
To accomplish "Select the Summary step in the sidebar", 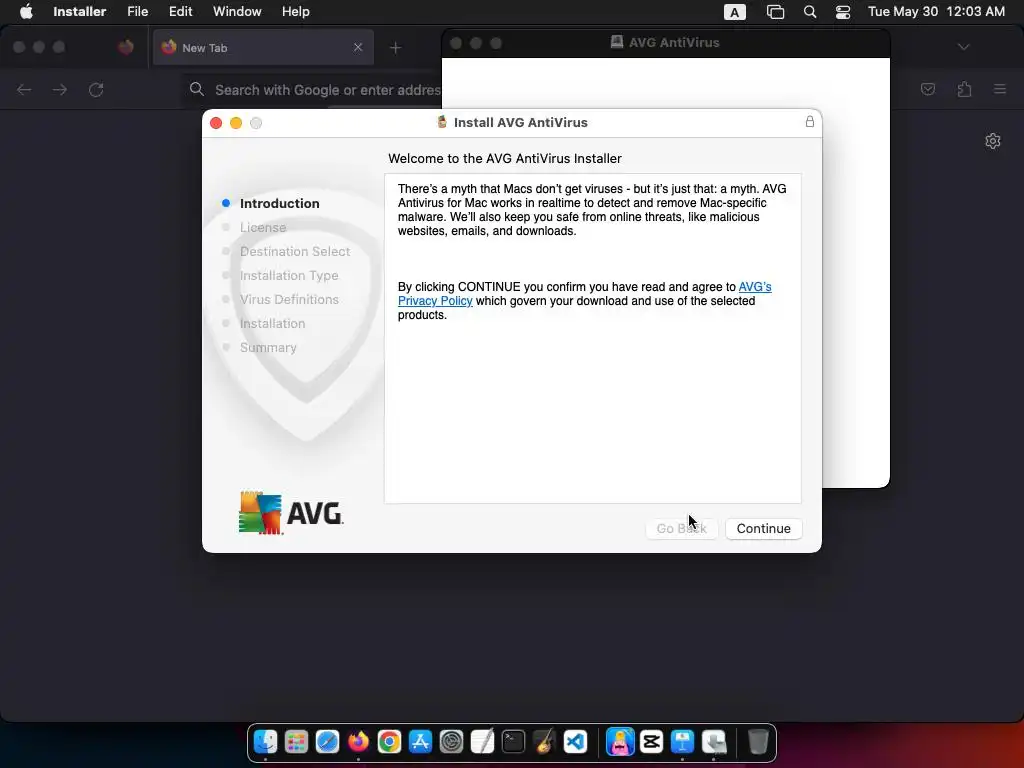I will click(268, 347).
